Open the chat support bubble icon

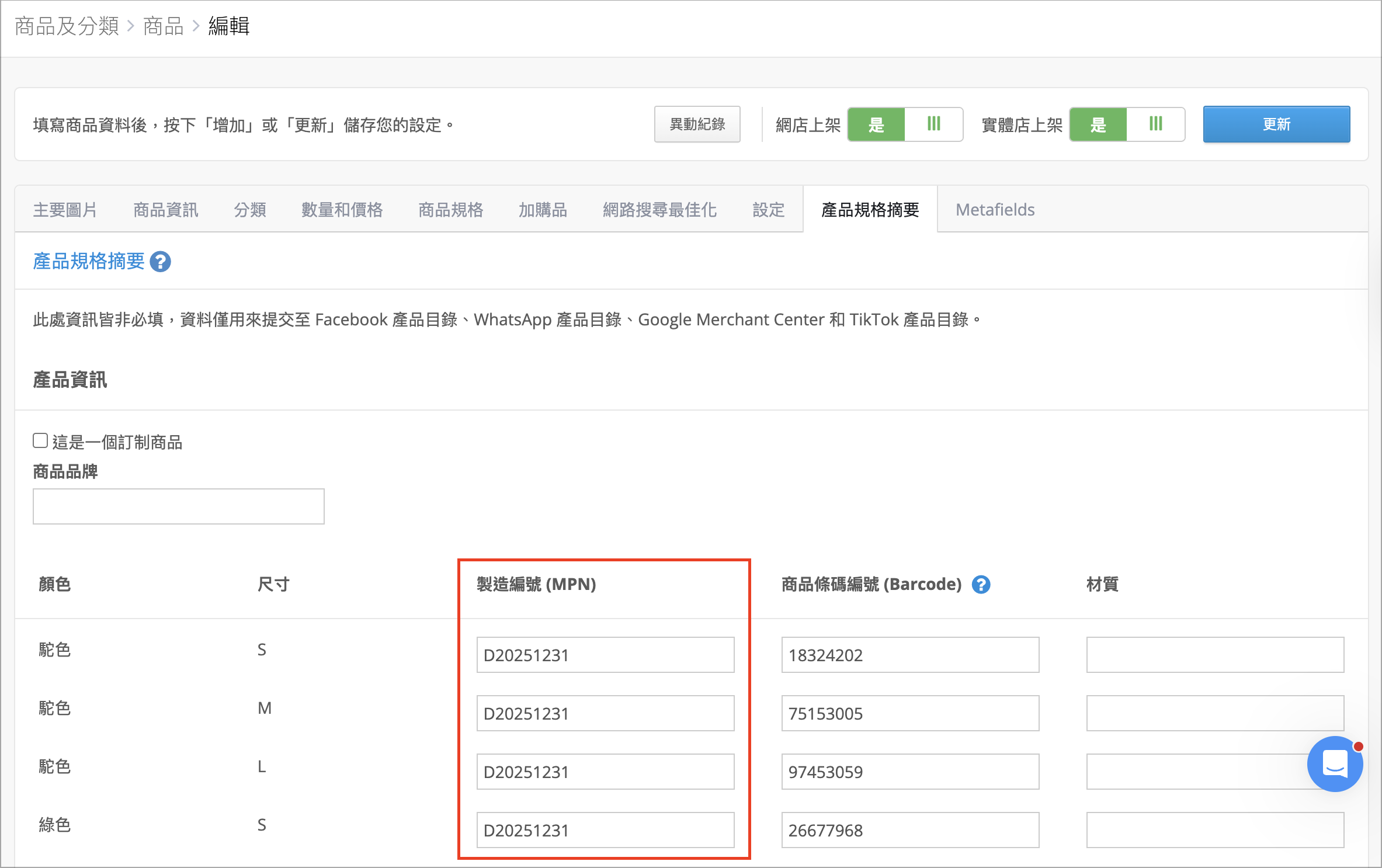click(x=1335, y=763)
